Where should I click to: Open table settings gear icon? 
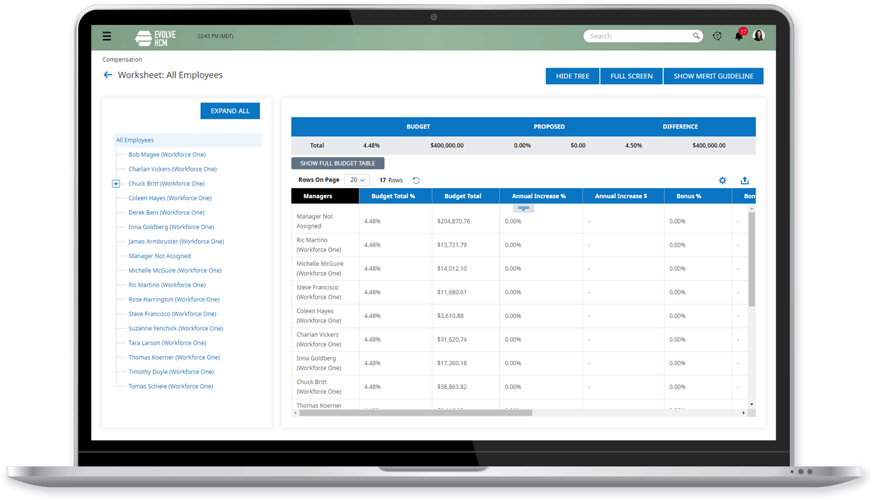tap(723, 180)
